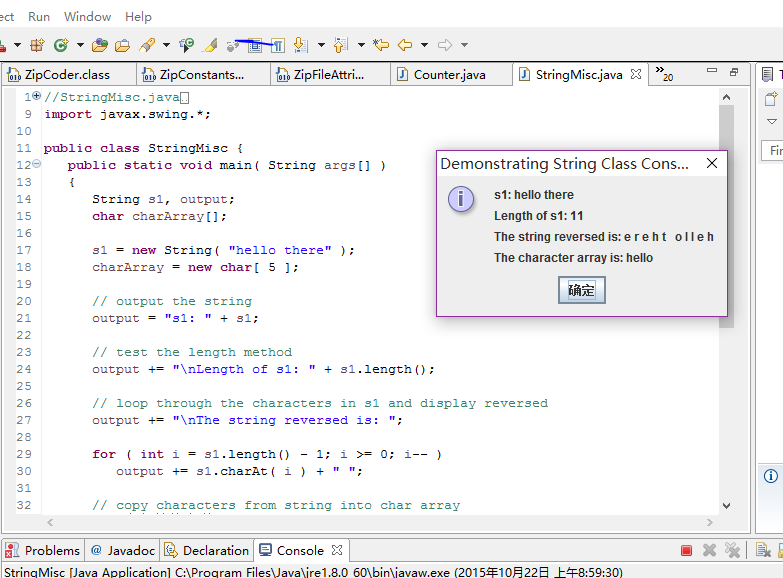Toggle Block Selection Mode icon
Image resolution: width=783 pixels, height=578 pixels.
(255, 46)
